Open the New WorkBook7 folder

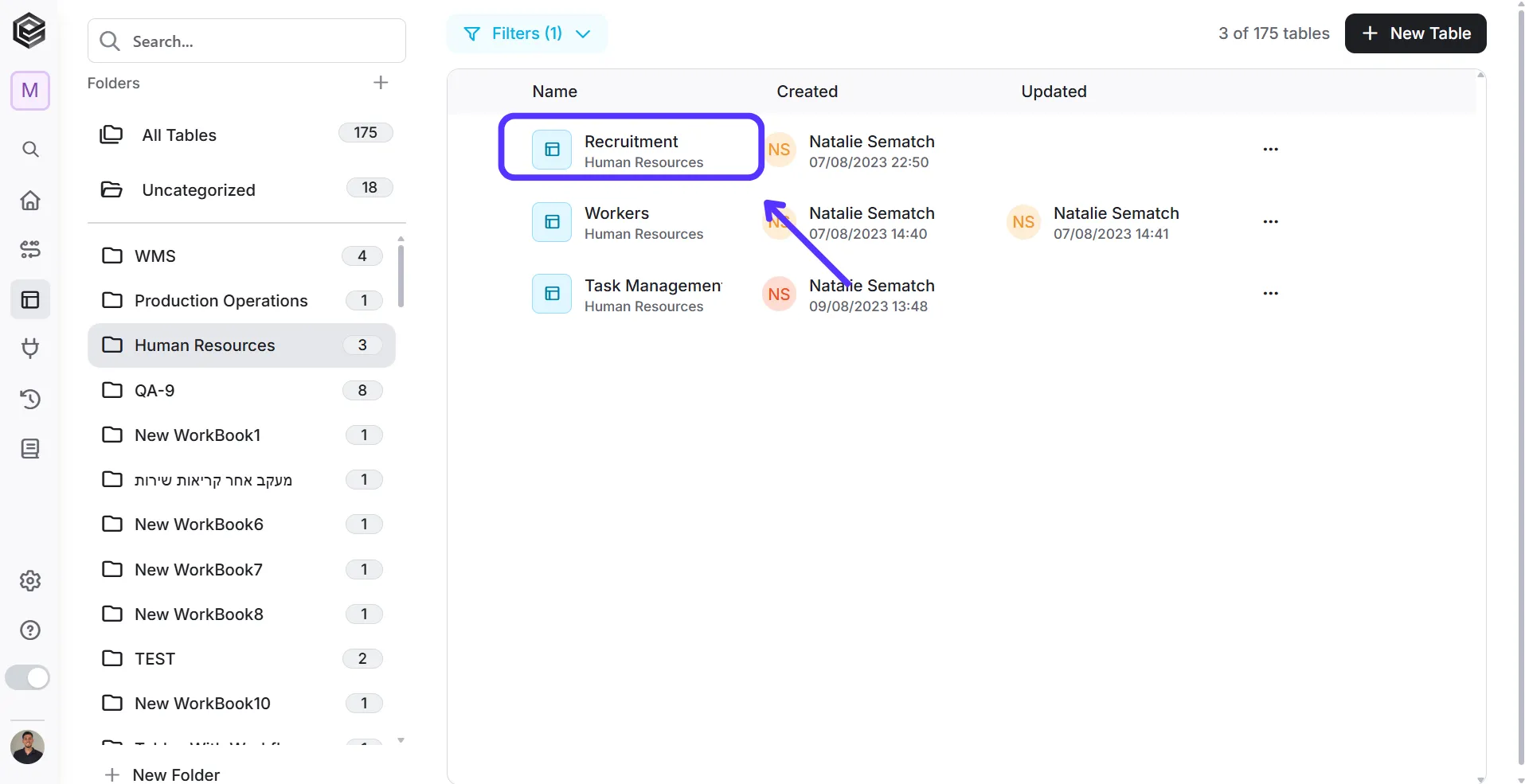click(241, 569)
